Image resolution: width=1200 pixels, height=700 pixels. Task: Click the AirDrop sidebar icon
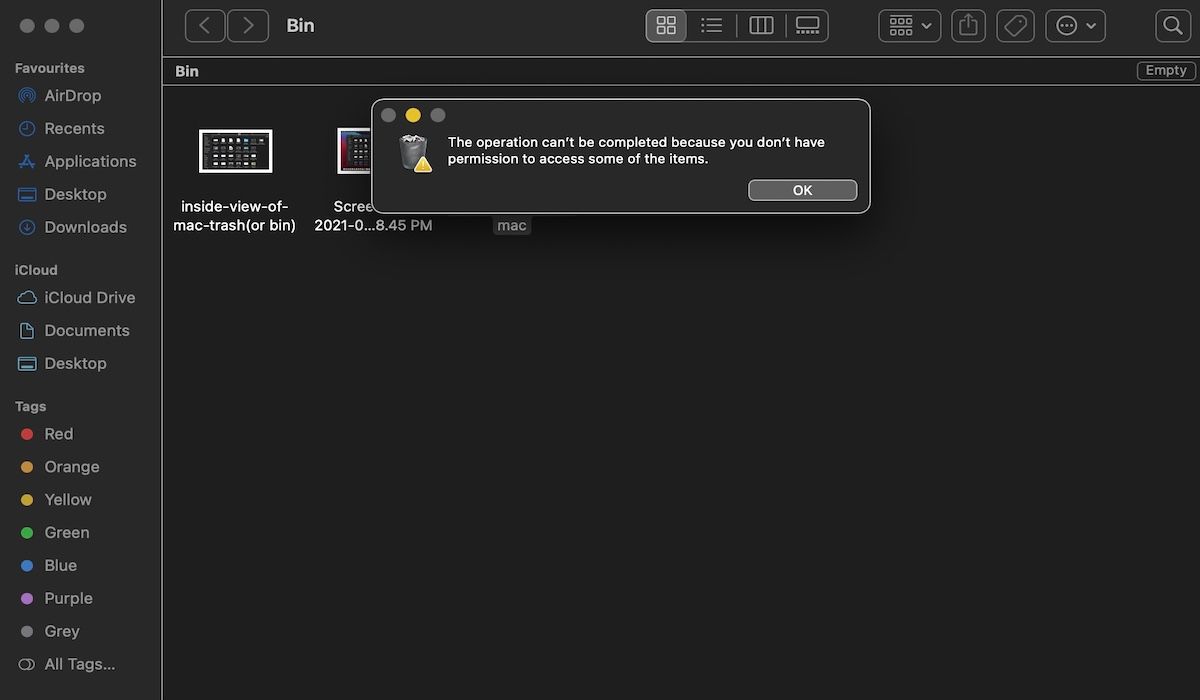pos(27,96)
